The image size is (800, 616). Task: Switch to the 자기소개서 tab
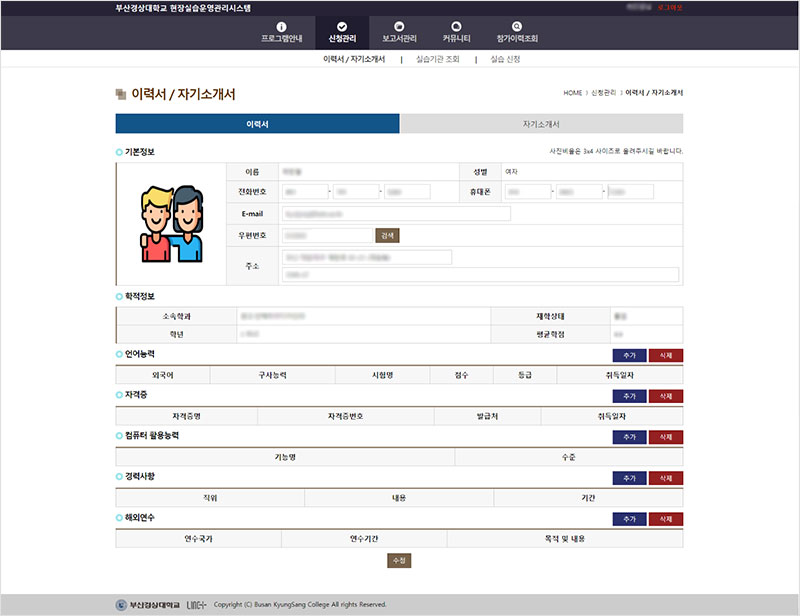(x=541, y=124)
